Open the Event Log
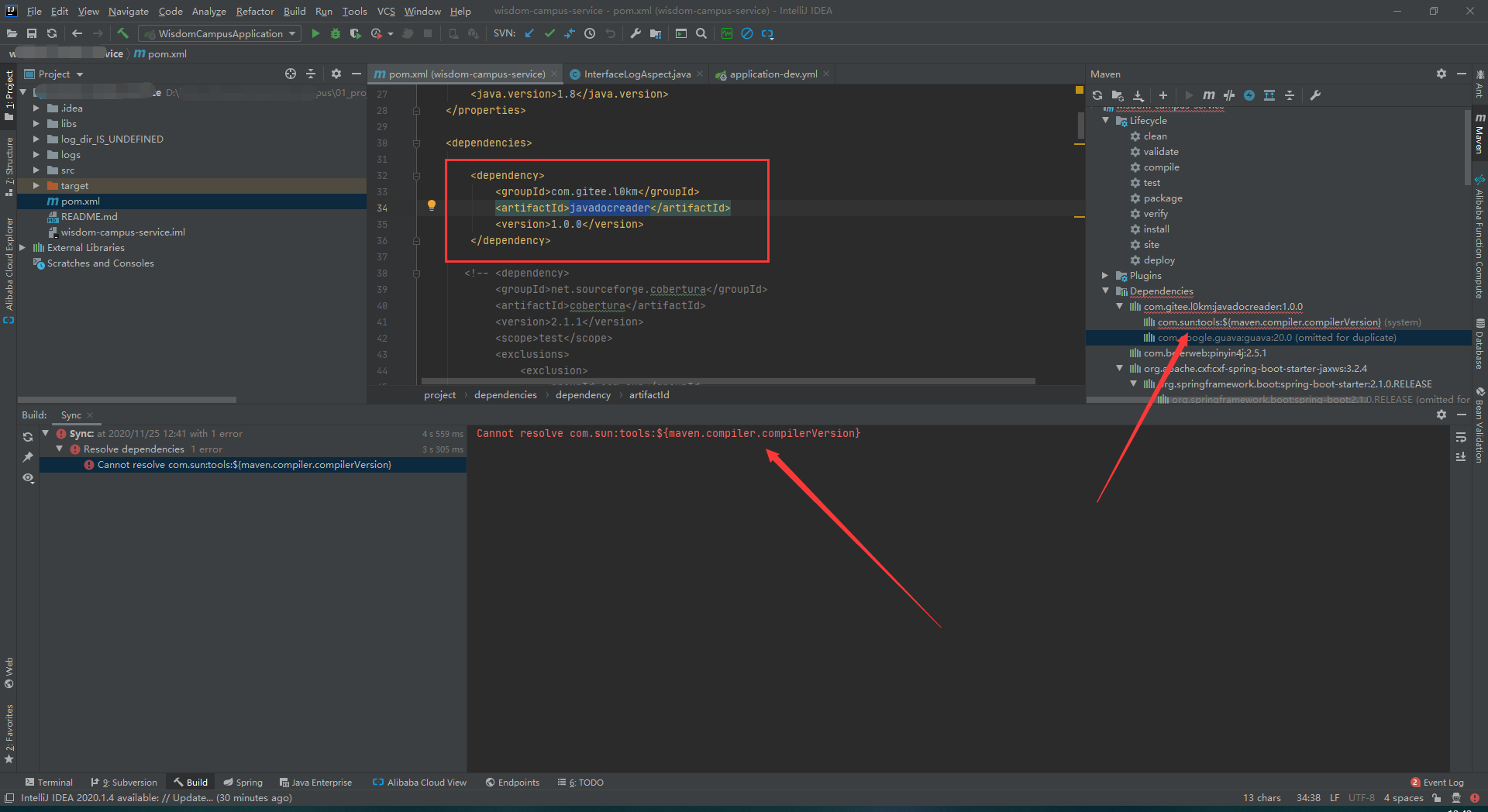 1438,782
